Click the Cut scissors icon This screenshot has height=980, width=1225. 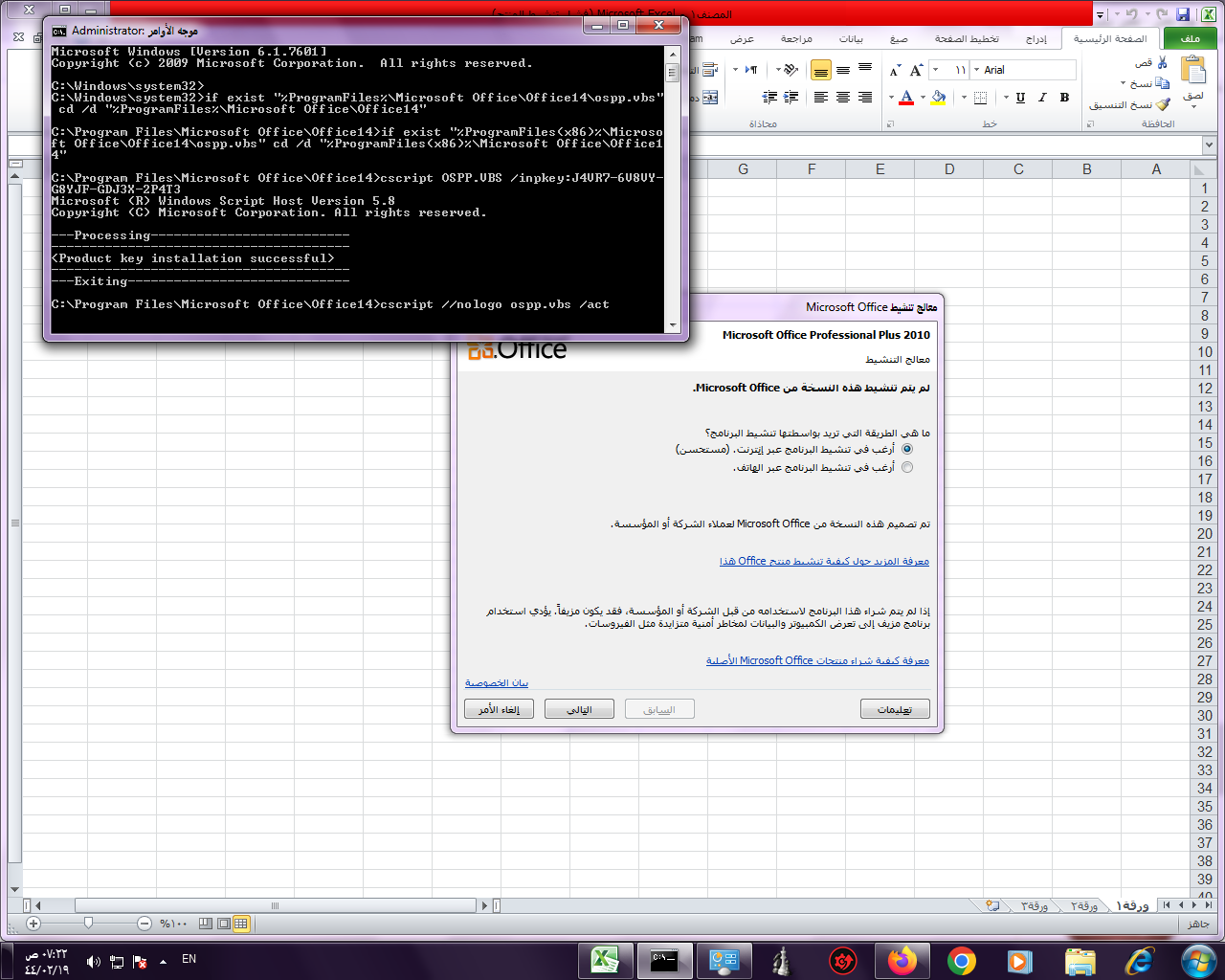coord(1162,63)
